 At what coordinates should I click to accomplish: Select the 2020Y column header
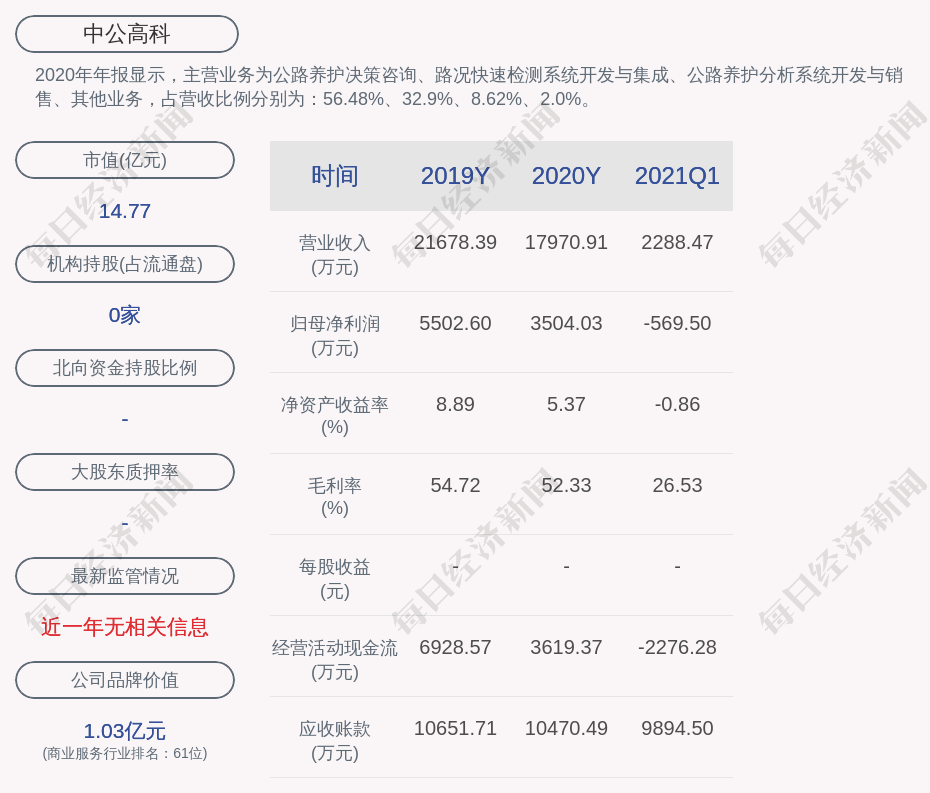(566, 176)
